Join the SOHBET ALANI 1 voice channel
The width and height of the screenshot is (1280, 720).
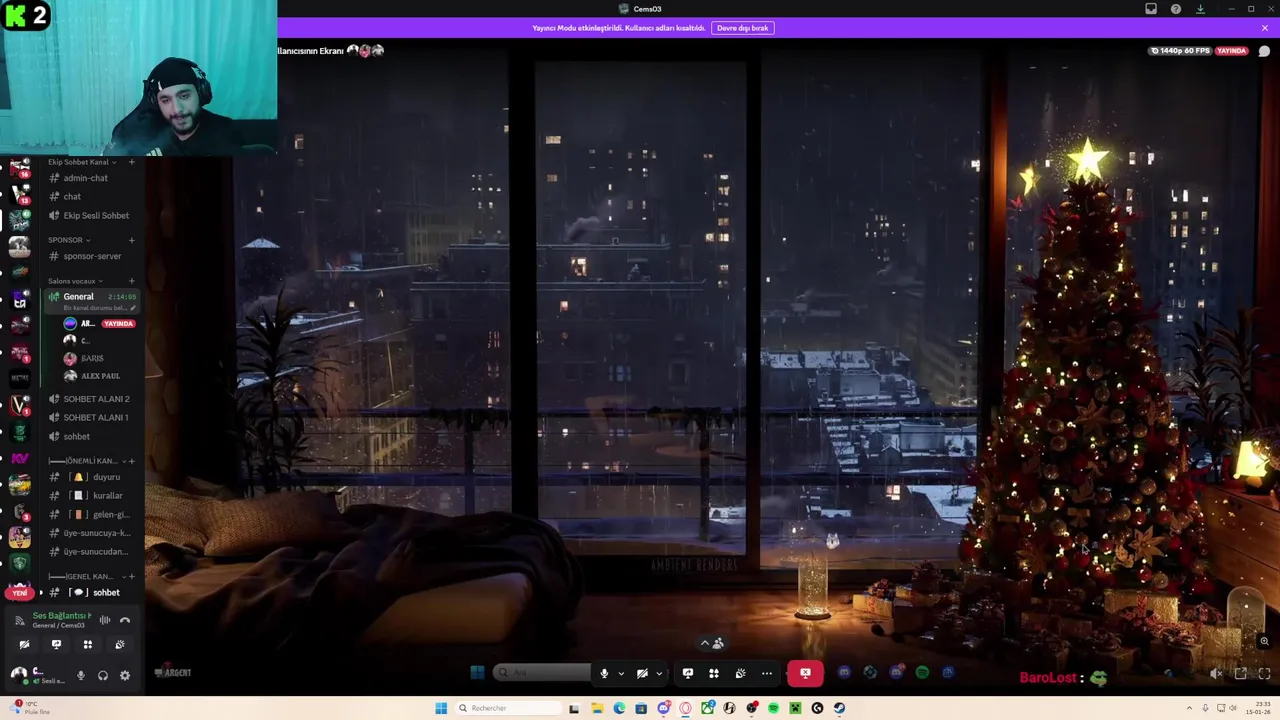(90, 418)
